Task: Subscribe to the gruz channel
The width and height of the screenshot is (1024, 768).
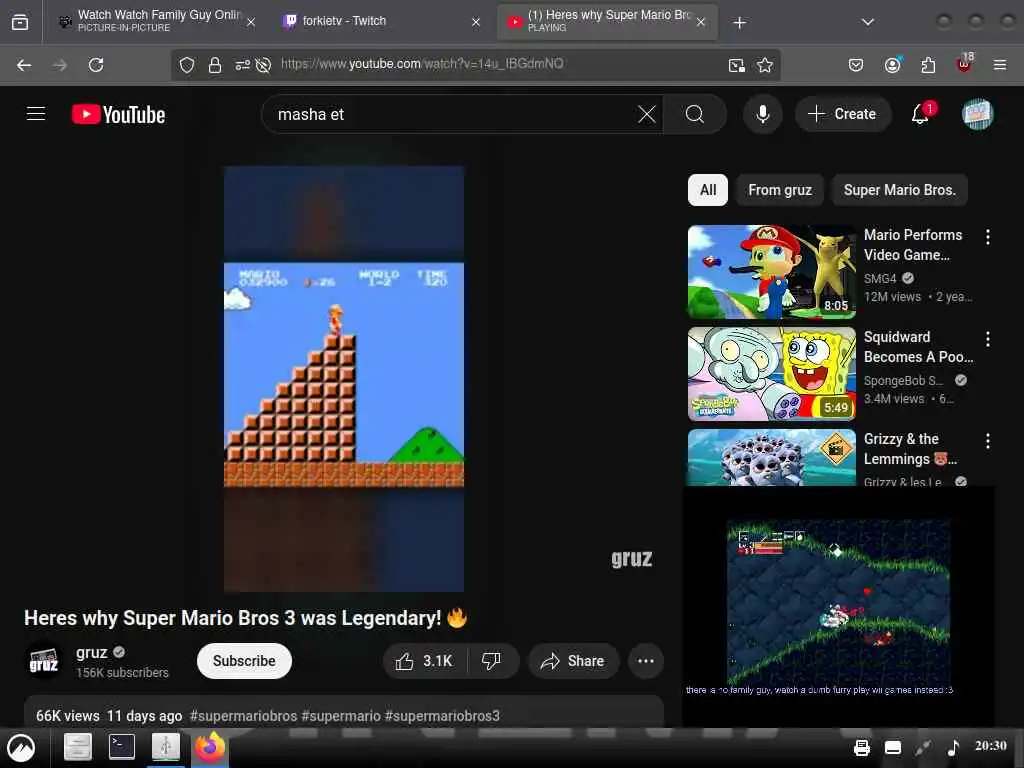Action: coord(244,661)
